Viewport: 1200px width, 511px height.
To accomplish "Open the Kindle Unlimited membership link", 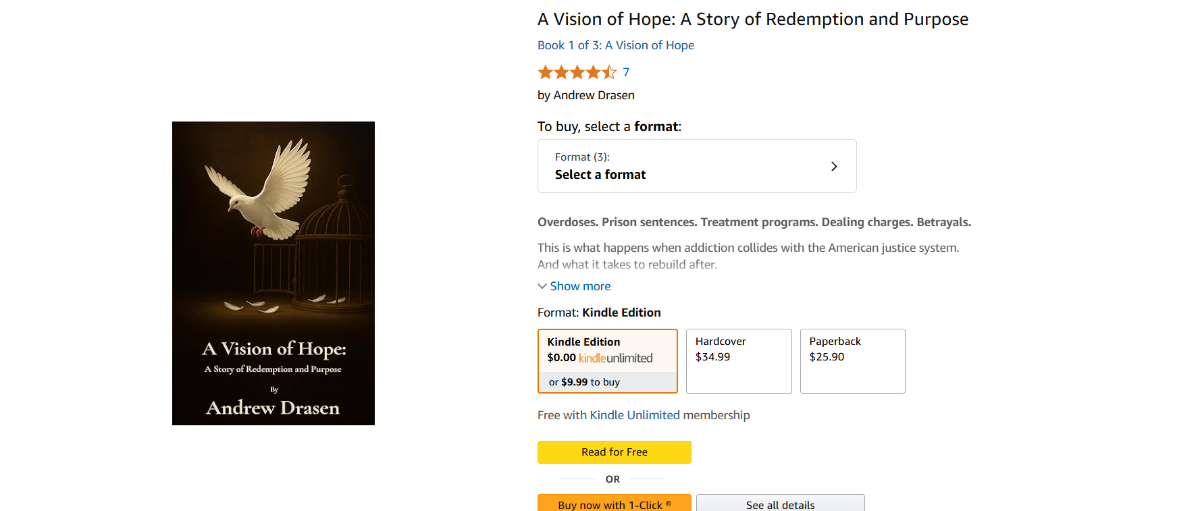I will coord(634,415).
